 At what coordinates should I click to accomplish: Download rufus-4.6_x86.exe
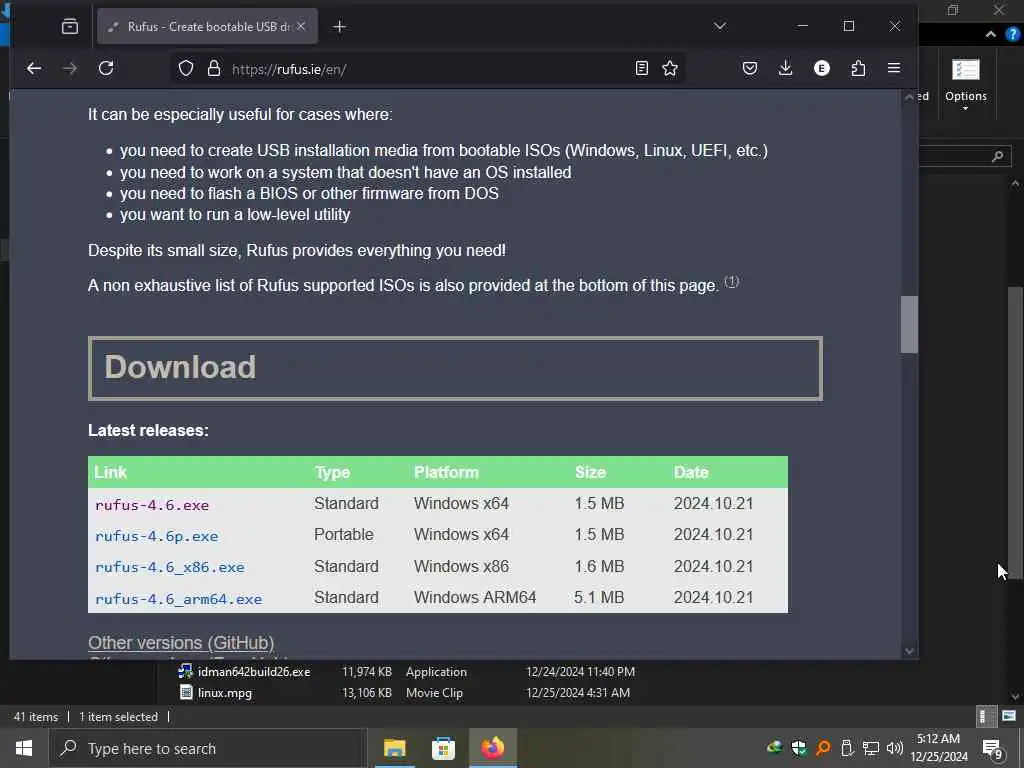[x=170, y=568]
